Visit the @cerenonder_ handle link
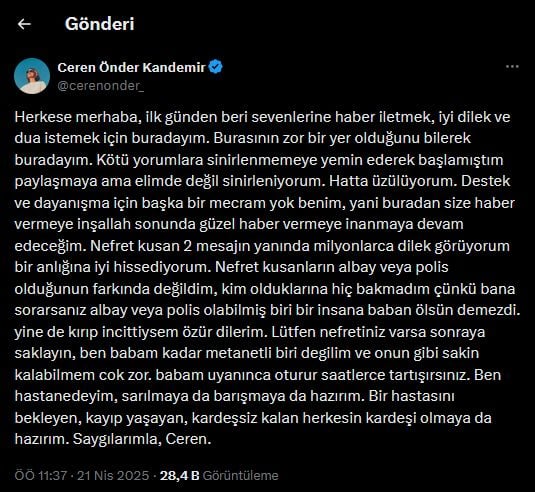Image resolution: width=535 pixels, height=492 pixels. [101, 86]
